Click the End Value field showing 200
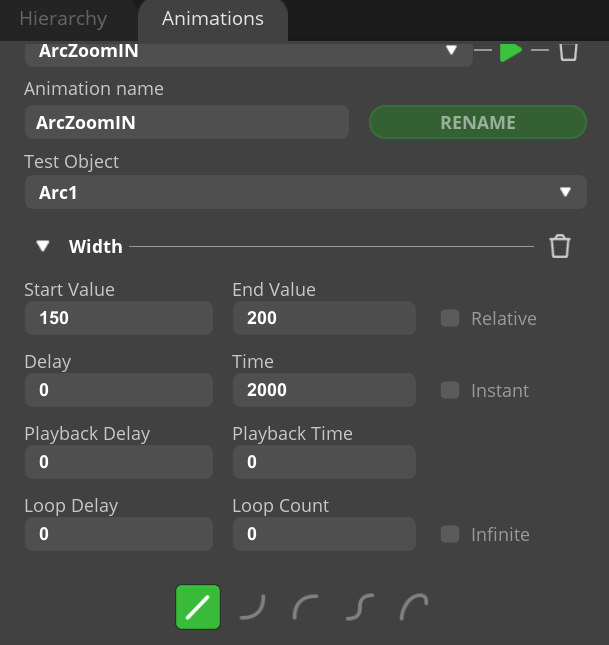 (324, 318)
